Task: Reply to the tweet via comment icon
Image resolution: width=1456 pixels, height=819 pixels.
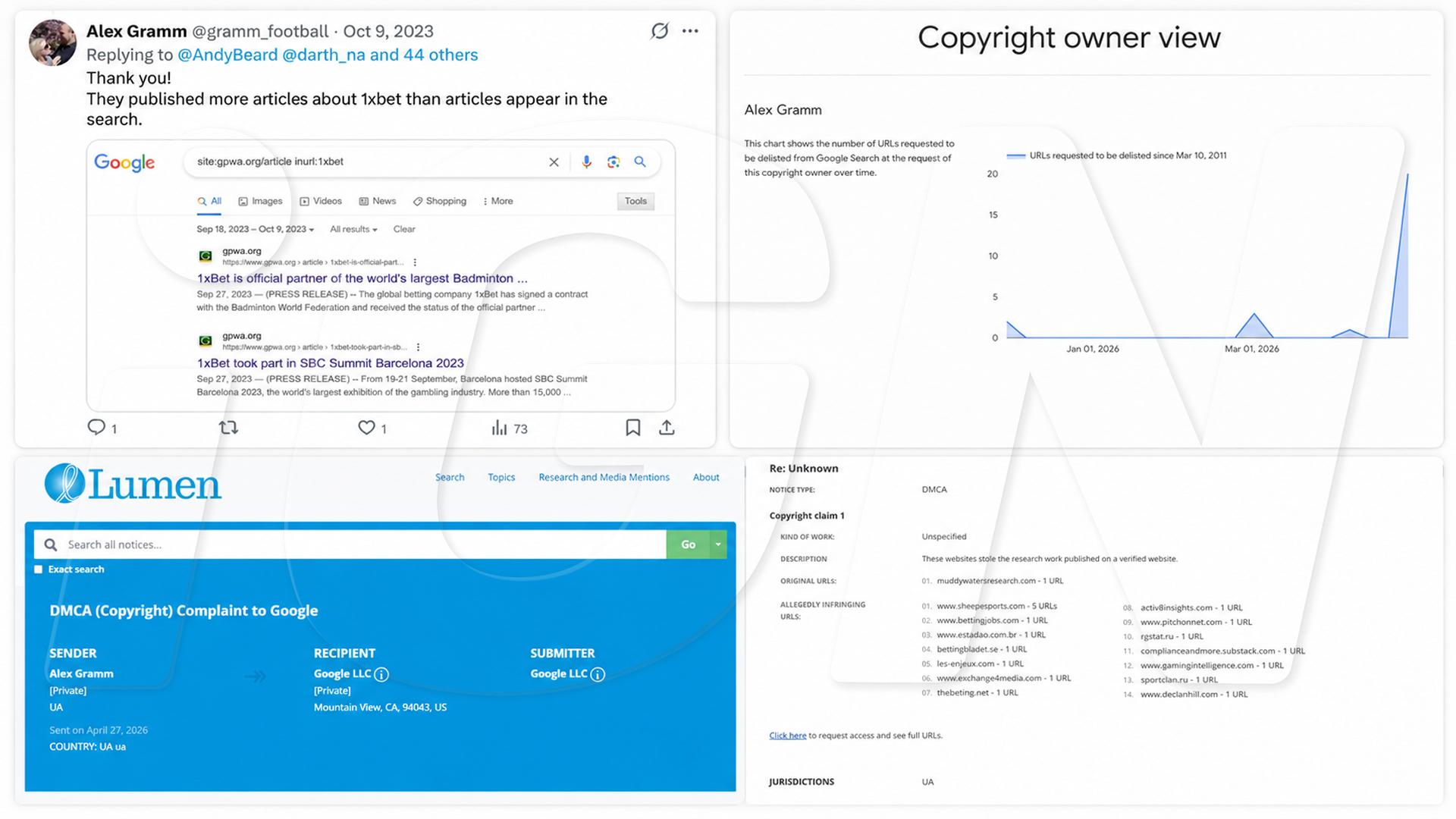Action: tap(96, 427)
